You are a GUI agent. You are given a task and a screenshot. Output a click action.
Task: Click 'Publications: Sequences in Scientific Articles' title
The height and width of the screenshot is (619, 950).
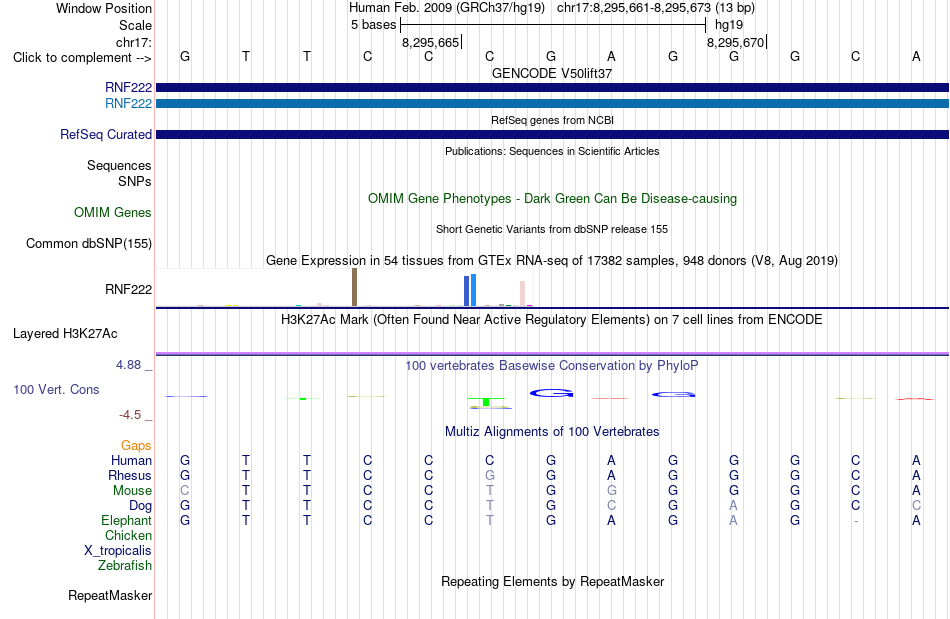(x=552, y=151)
